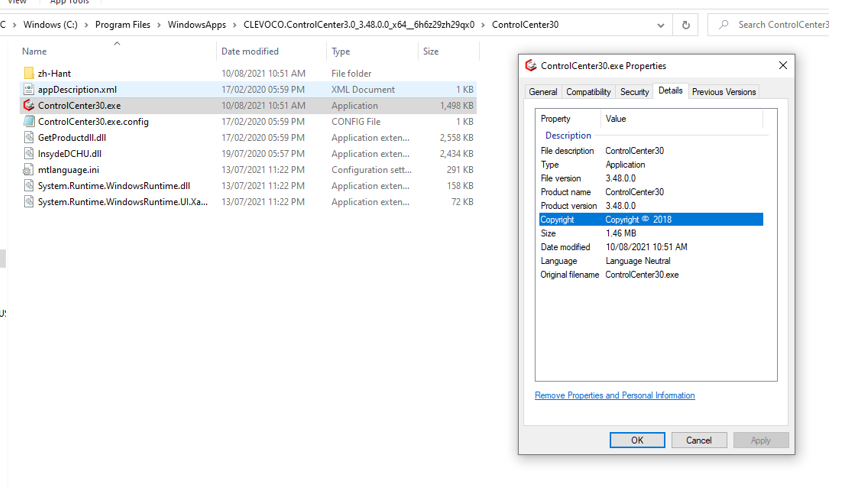Image resolution: width=855 pixels, height=488 pixels.
Task: Click the greyed-out Apply button
Action: click(x=761, y=440)
